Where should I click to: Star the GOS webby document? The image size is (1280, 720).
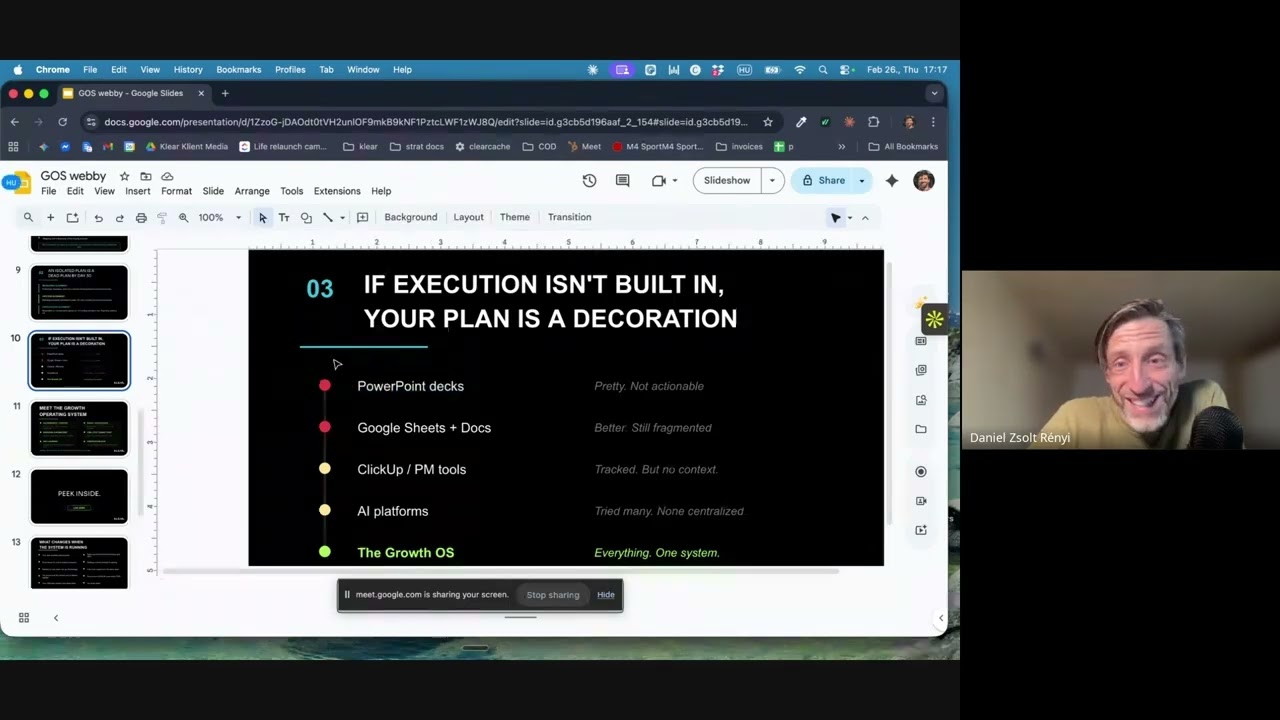tap(124, 176)
